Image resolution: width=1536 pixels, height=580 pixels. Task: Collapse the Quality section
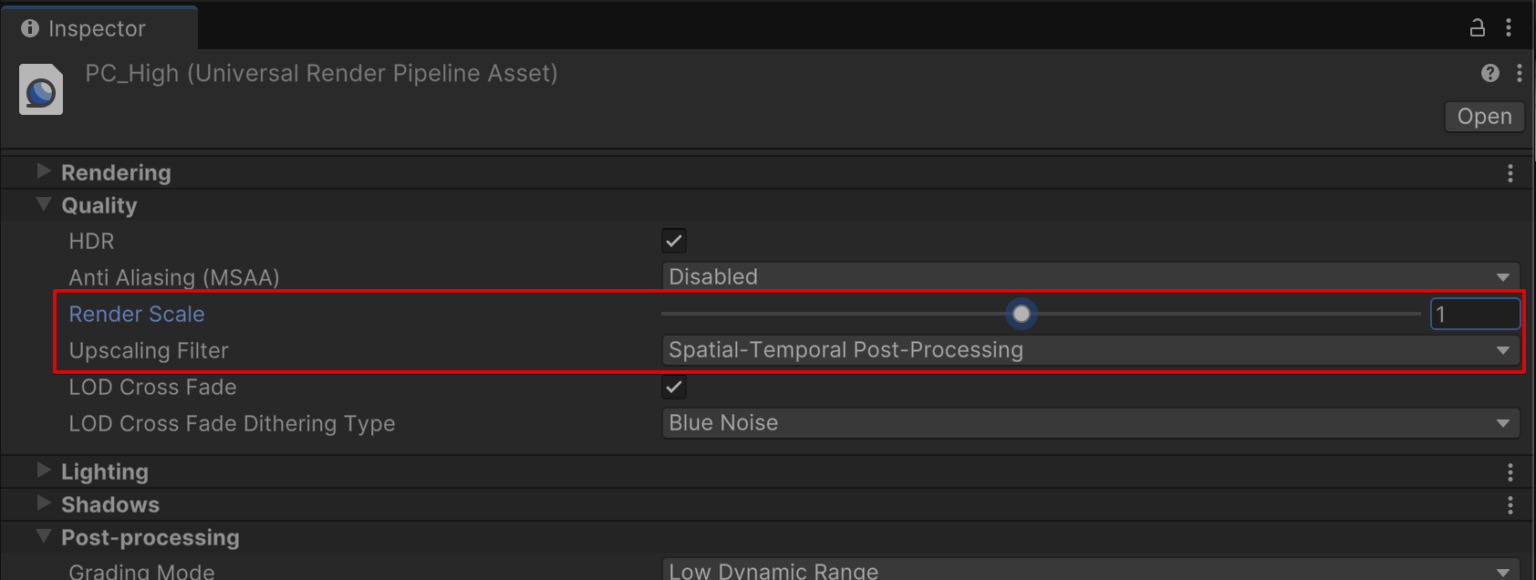tap(42, 205)
